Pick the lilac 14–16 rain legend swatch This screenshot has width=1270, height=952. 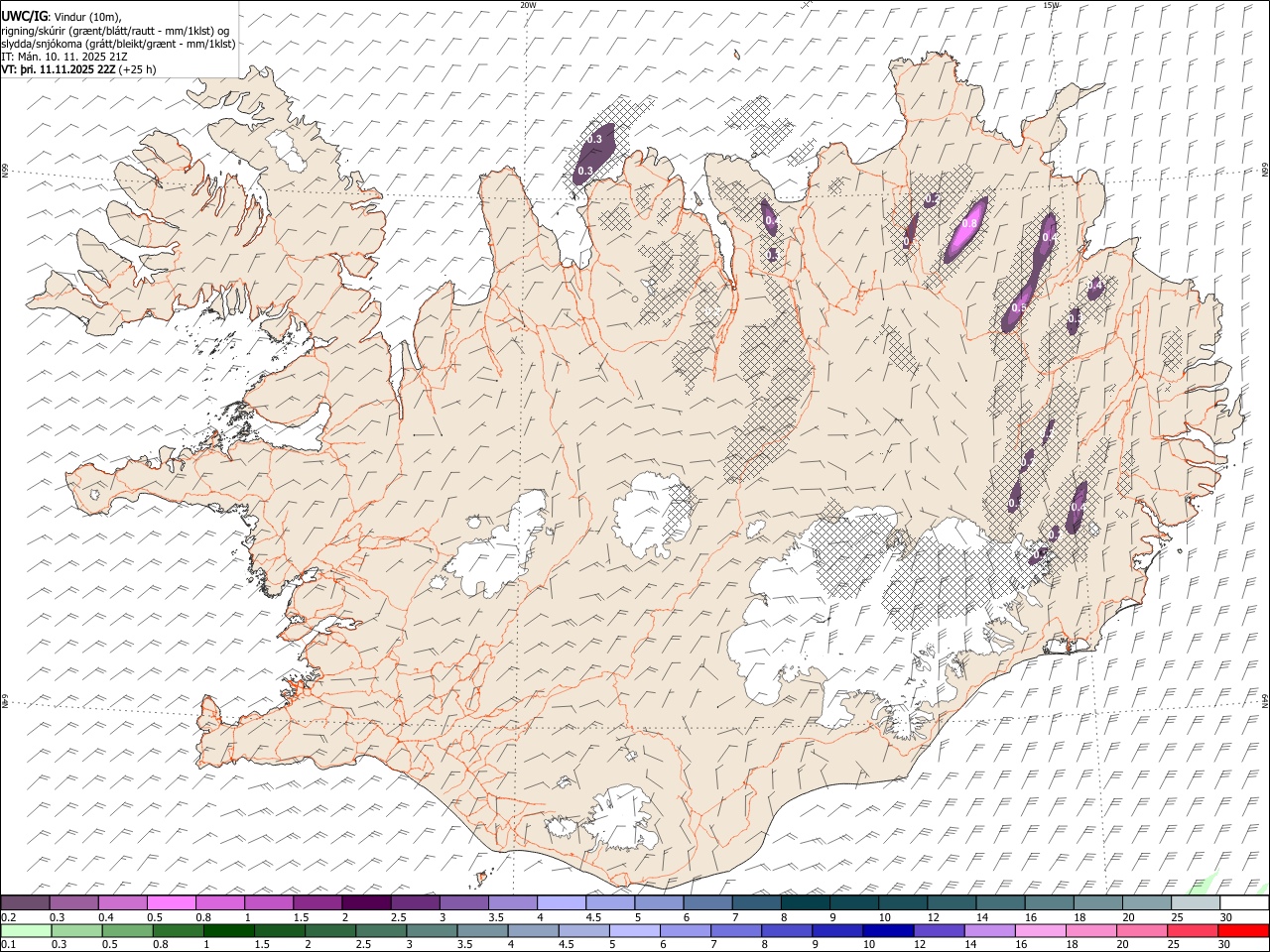point(989,930)
